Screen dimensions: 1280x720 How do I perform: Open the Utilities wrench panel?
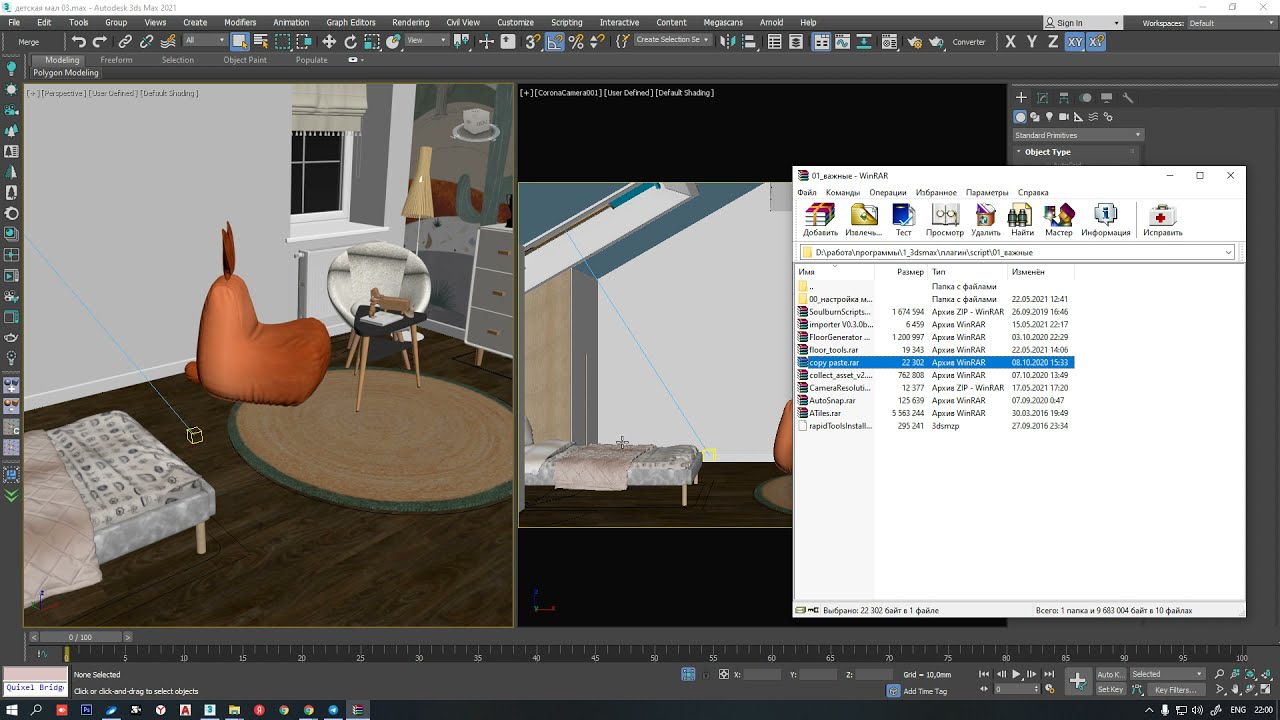click(x=1128, y=97)
